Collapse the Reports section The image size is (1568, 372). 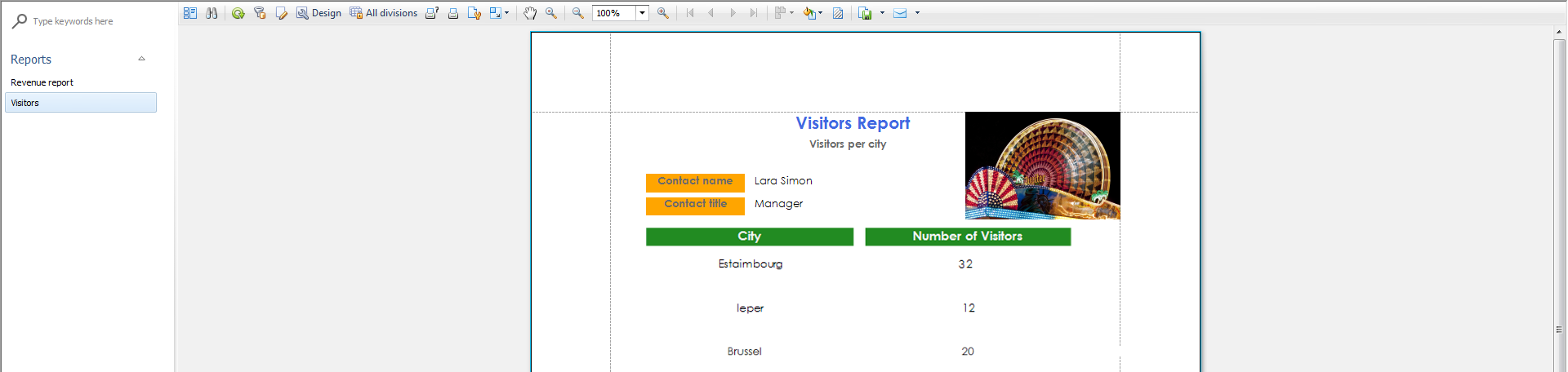click(141, 59)
